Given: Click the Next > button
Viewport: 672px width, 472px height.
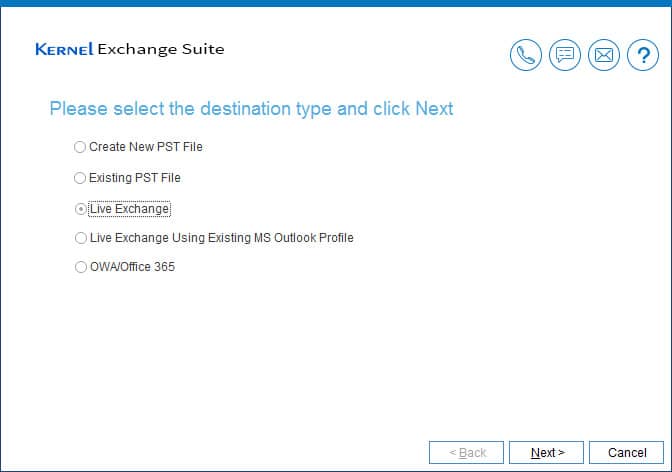Looking at the screenshot, I should [x=546, y=452].
